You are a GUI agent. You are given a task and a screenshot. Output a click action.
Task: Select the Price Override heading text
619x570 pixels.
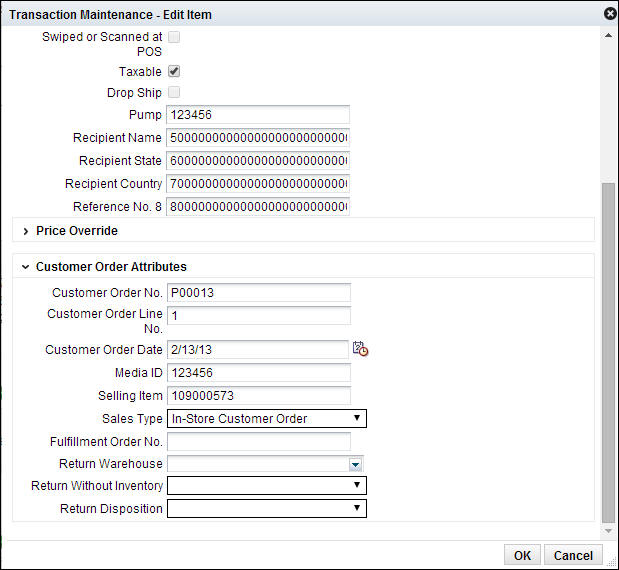(x=77, y=231)
